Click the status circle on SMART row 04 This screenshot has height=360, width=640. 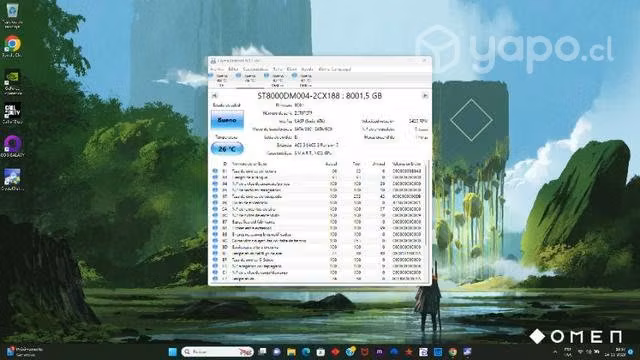pyautogui.click(x=215, y=184)
